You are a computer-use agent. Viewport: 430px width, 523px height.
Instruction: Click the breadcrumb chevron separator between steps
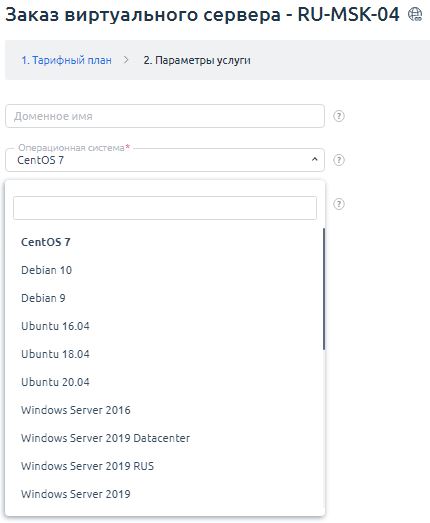126,60
